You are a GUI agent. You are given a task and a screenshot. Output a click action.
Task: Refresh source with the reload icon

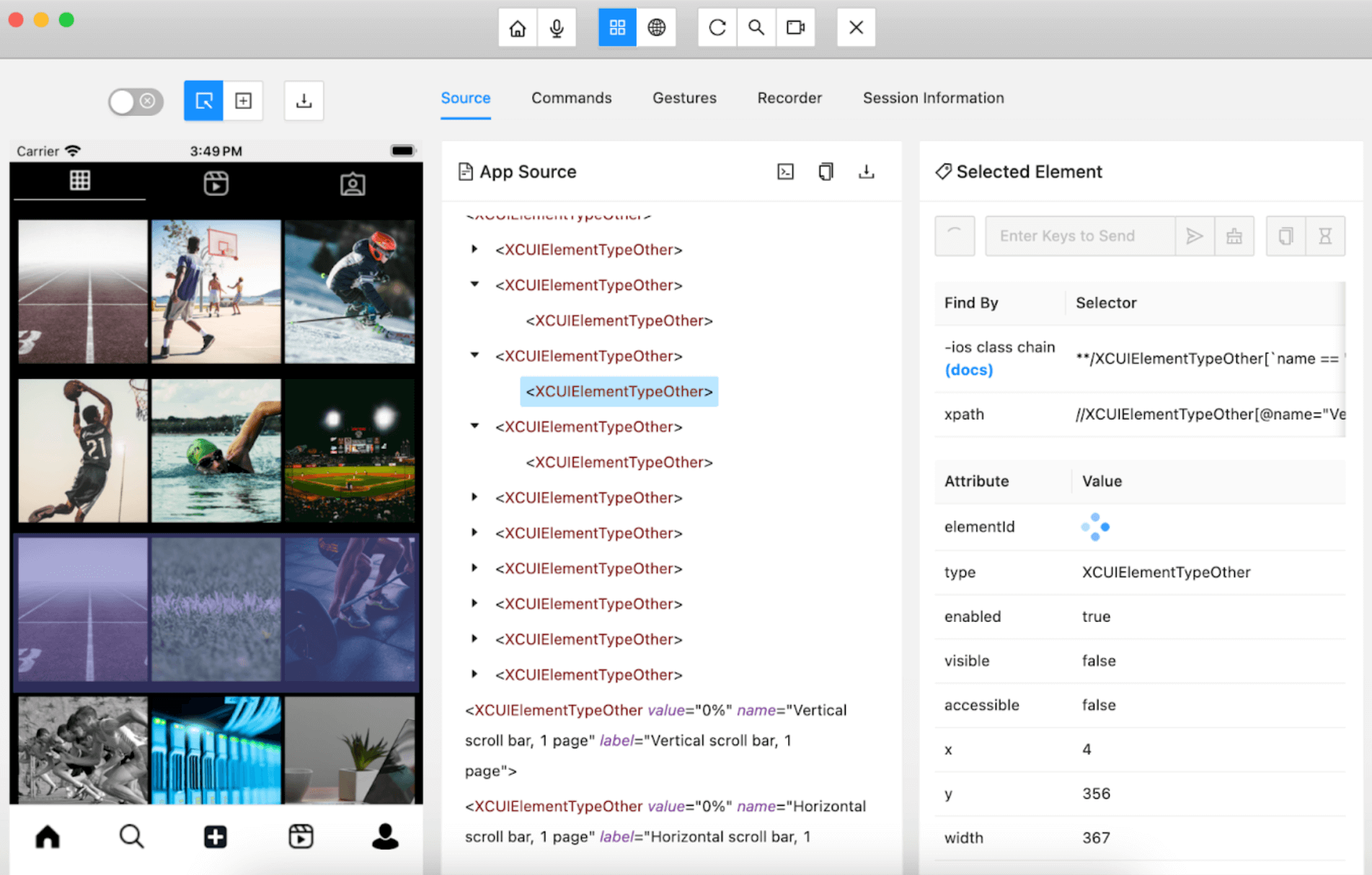click(717, 28)
